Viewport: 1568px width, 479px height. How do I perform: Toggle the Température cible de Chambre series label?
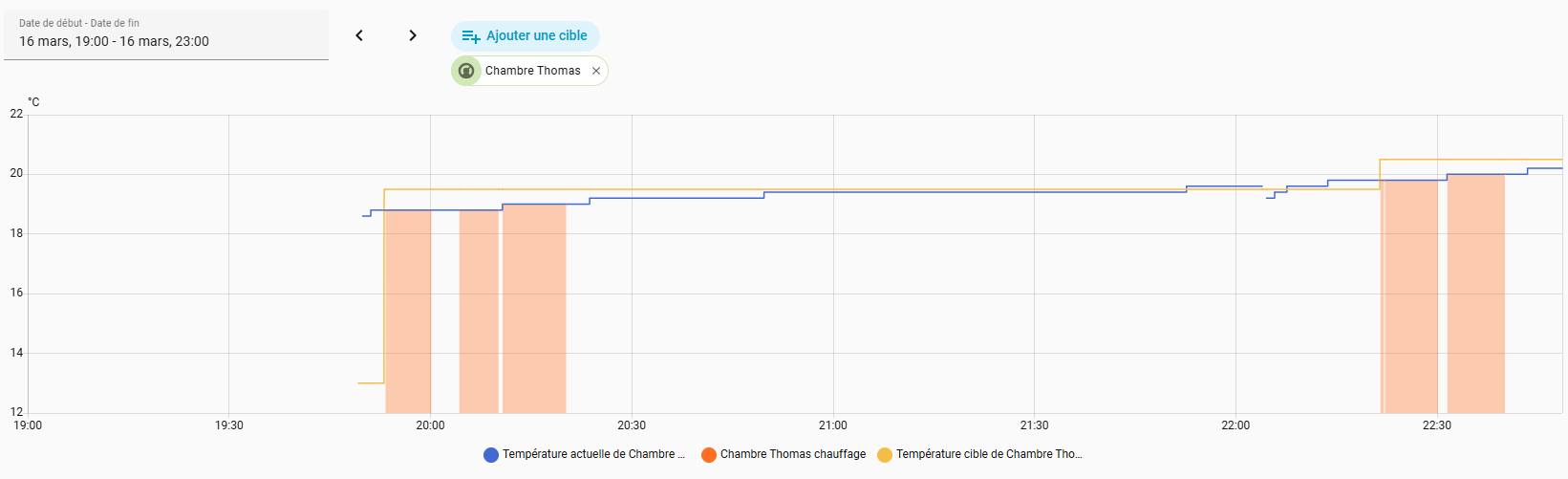click(988, 454)
